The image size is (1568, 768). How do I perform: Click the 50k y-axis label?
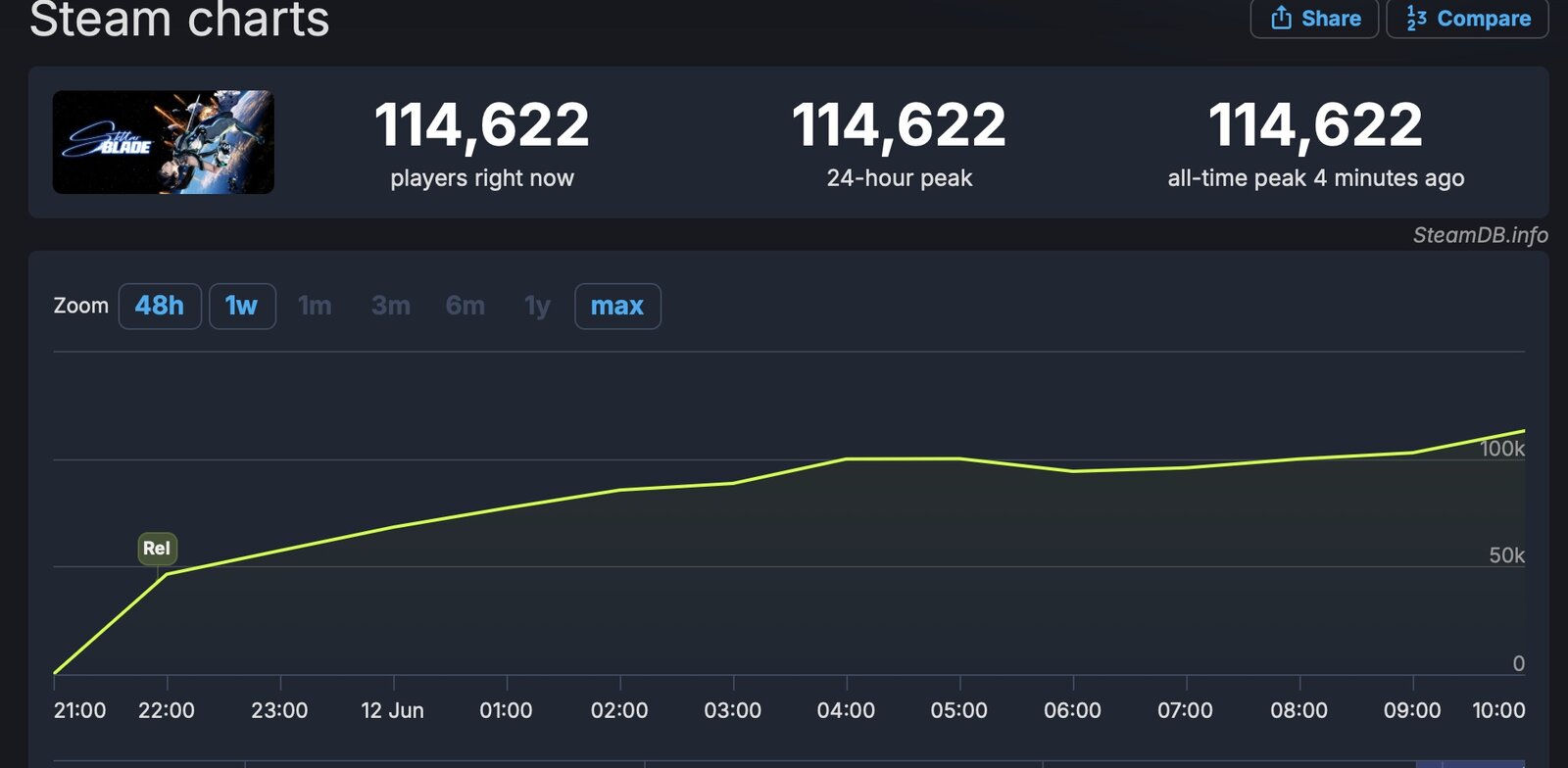[1507, 555]
